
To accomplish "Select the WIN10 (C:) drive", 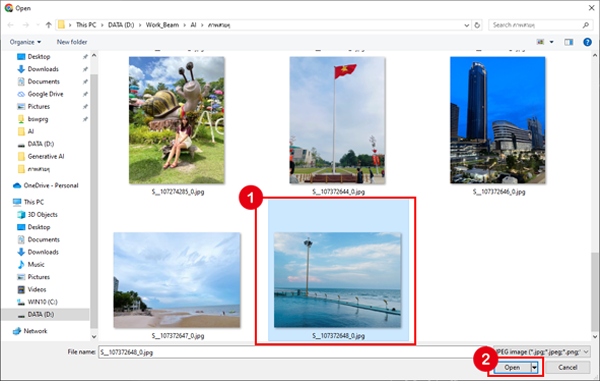I will click(42, 302).
